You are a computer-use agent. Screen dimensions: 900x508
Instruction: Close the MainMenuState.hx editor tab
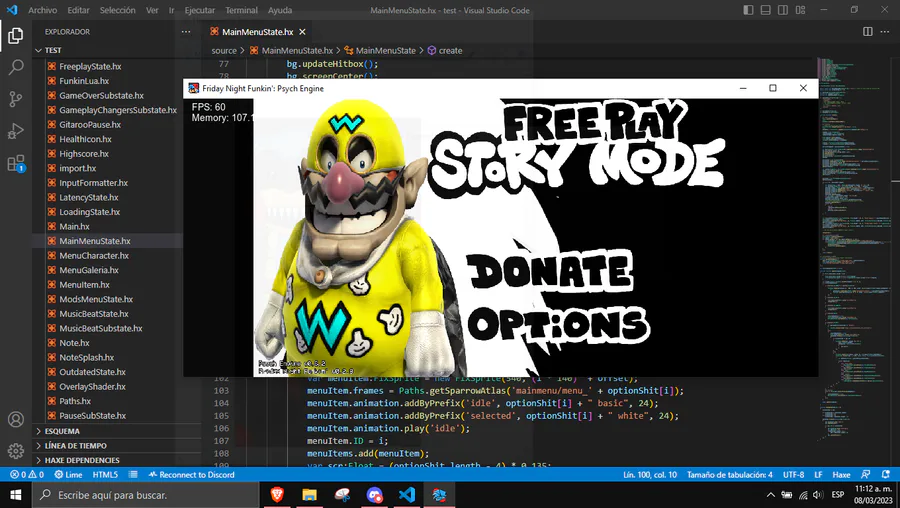[x=302, y=32]
